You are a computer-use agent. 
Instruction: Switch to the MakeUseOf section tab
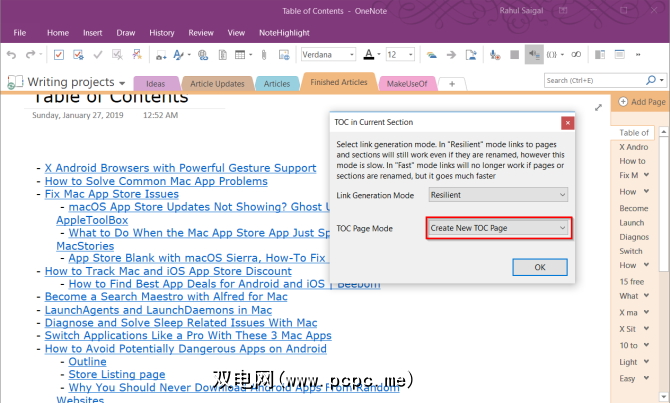(x=406, y=84)
